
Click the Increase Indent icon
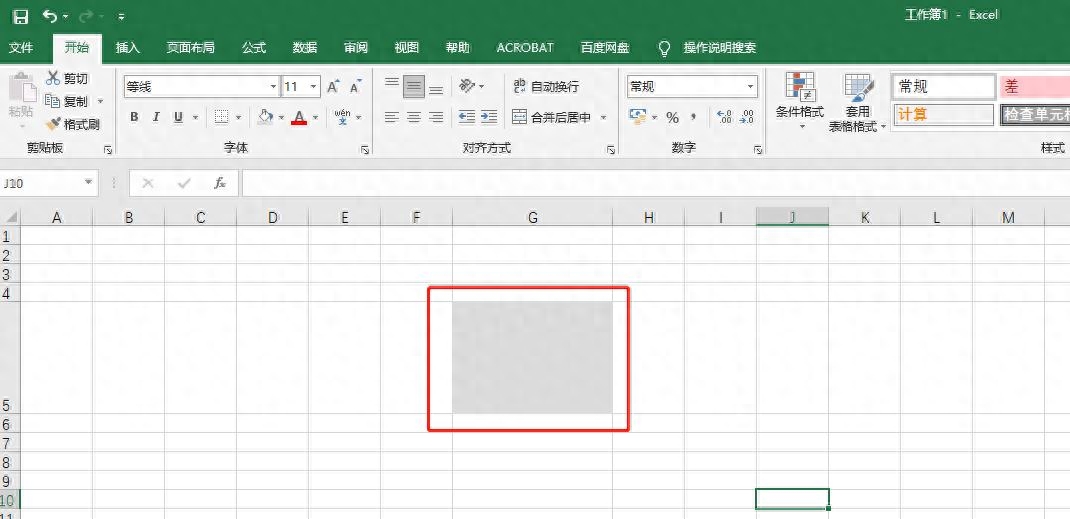tap(489, 117)
